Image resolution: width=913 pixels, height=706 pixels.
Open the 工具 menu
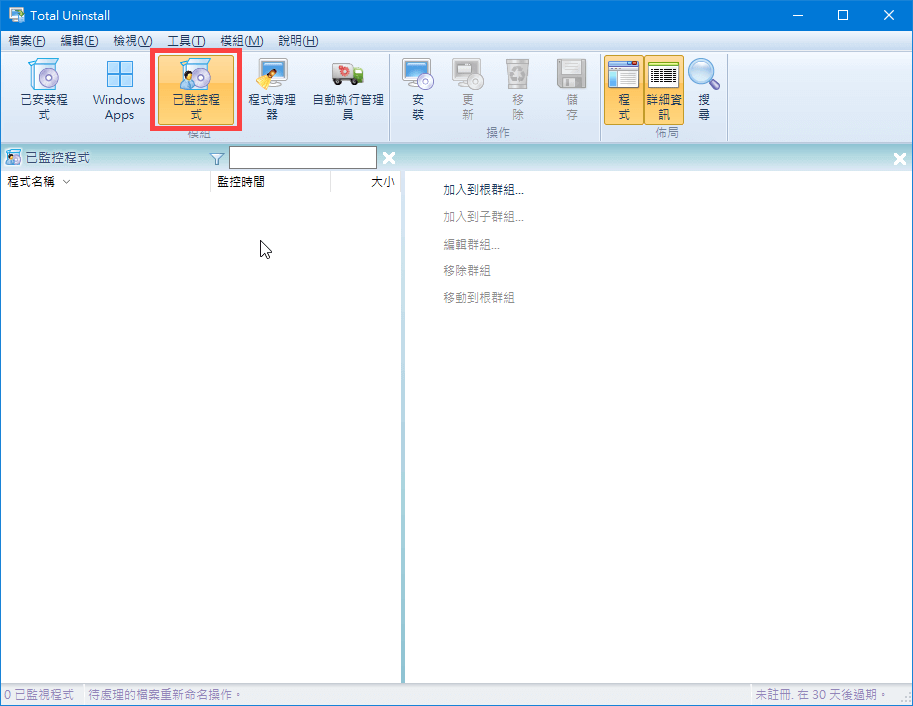tap(186, 40)
